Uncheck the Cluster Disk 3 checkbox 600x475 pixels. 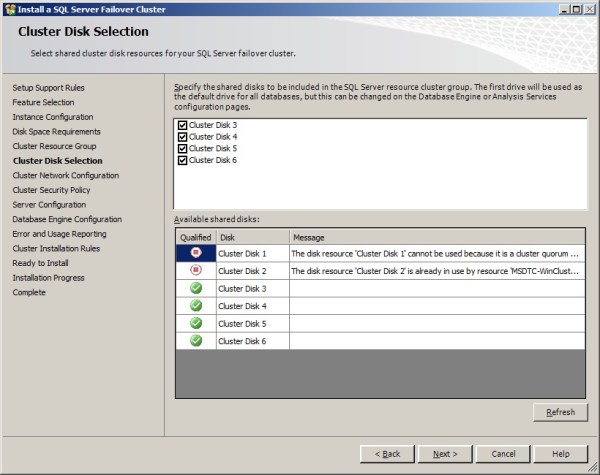pos(182,125)
